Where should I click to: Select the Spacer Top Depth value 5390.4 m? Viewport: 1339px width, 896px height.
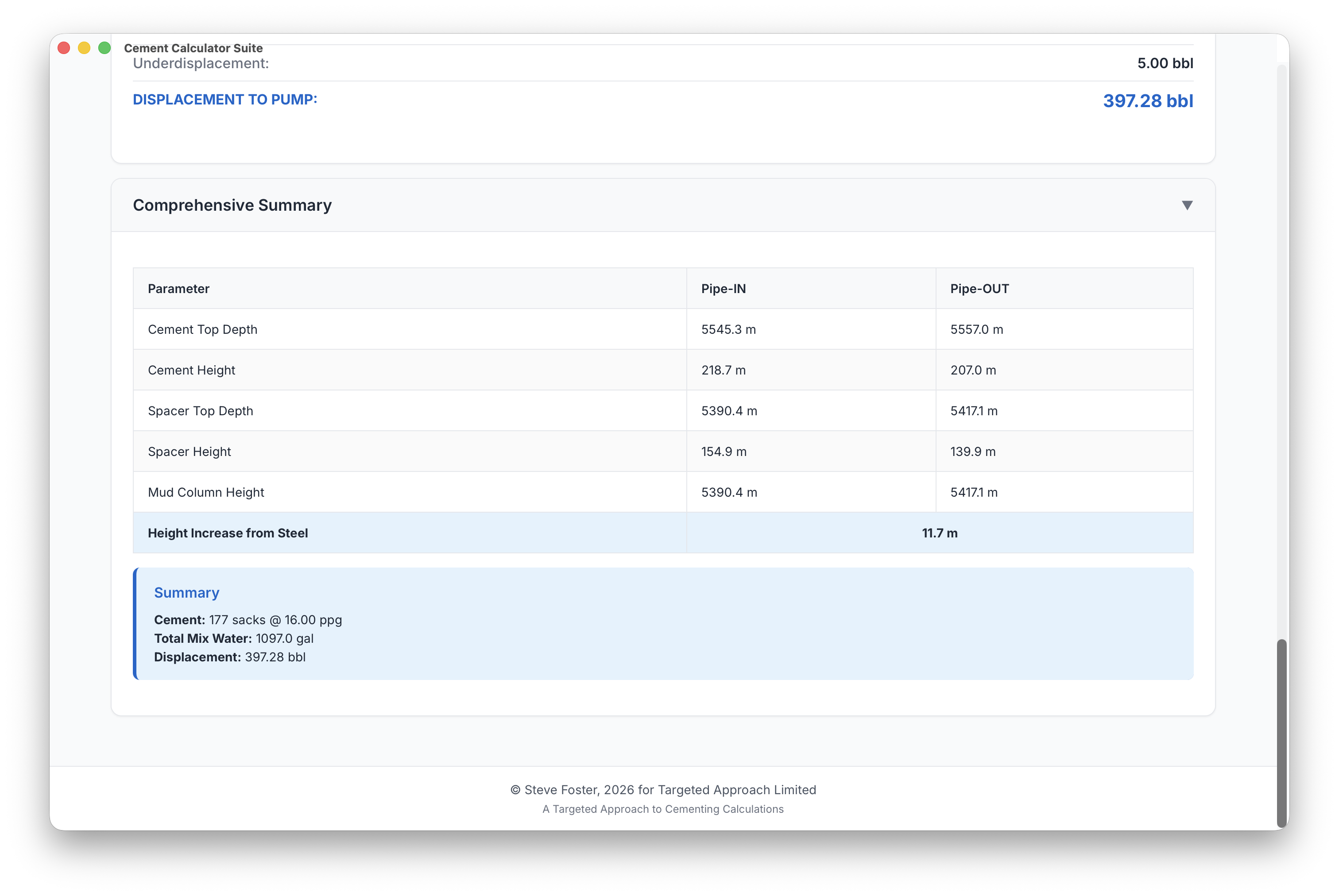729,411
